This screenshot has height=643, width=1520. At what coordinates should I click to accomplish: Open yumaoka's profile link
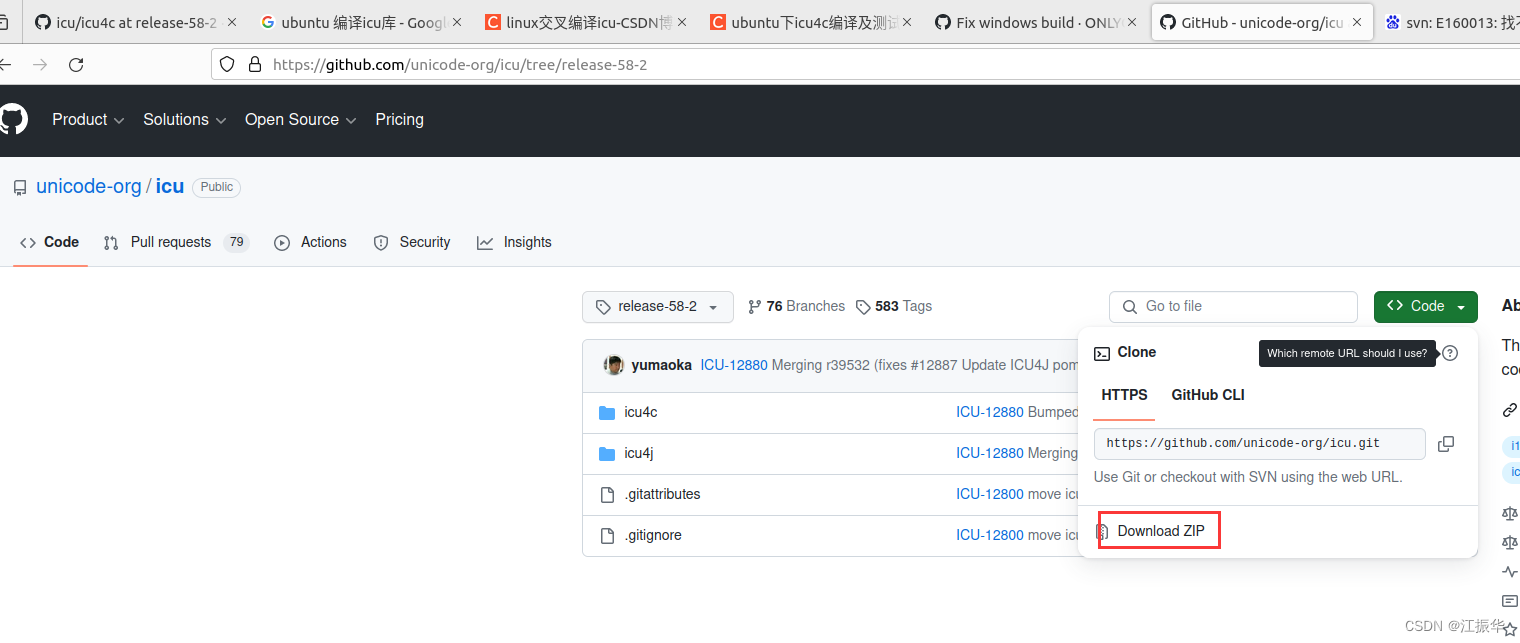pyautogui.click(x=662, y=366)
